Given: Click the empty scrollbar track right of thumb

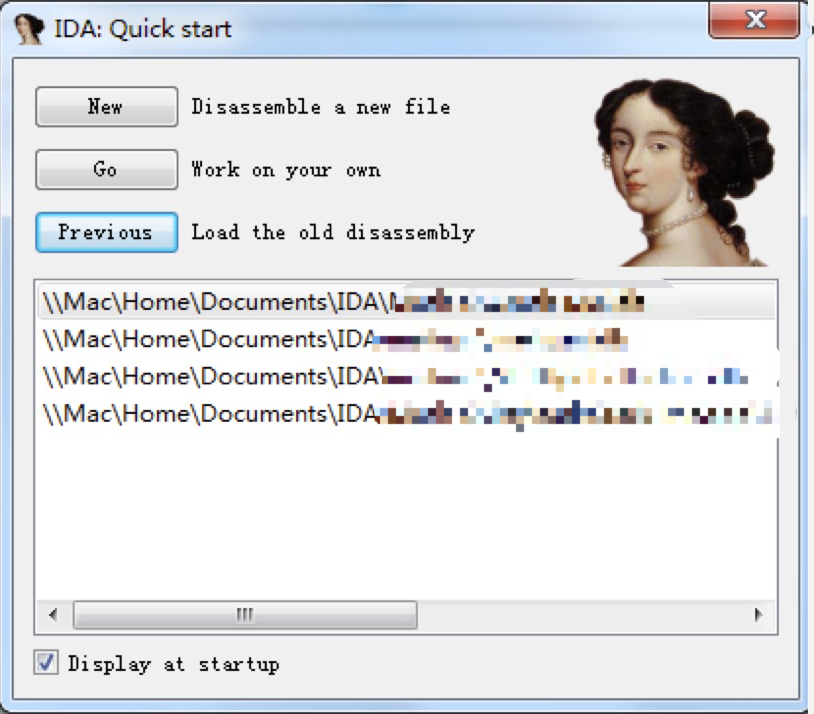Looking at the screenshot, I should pyautogui.click(x=580, y=615).
